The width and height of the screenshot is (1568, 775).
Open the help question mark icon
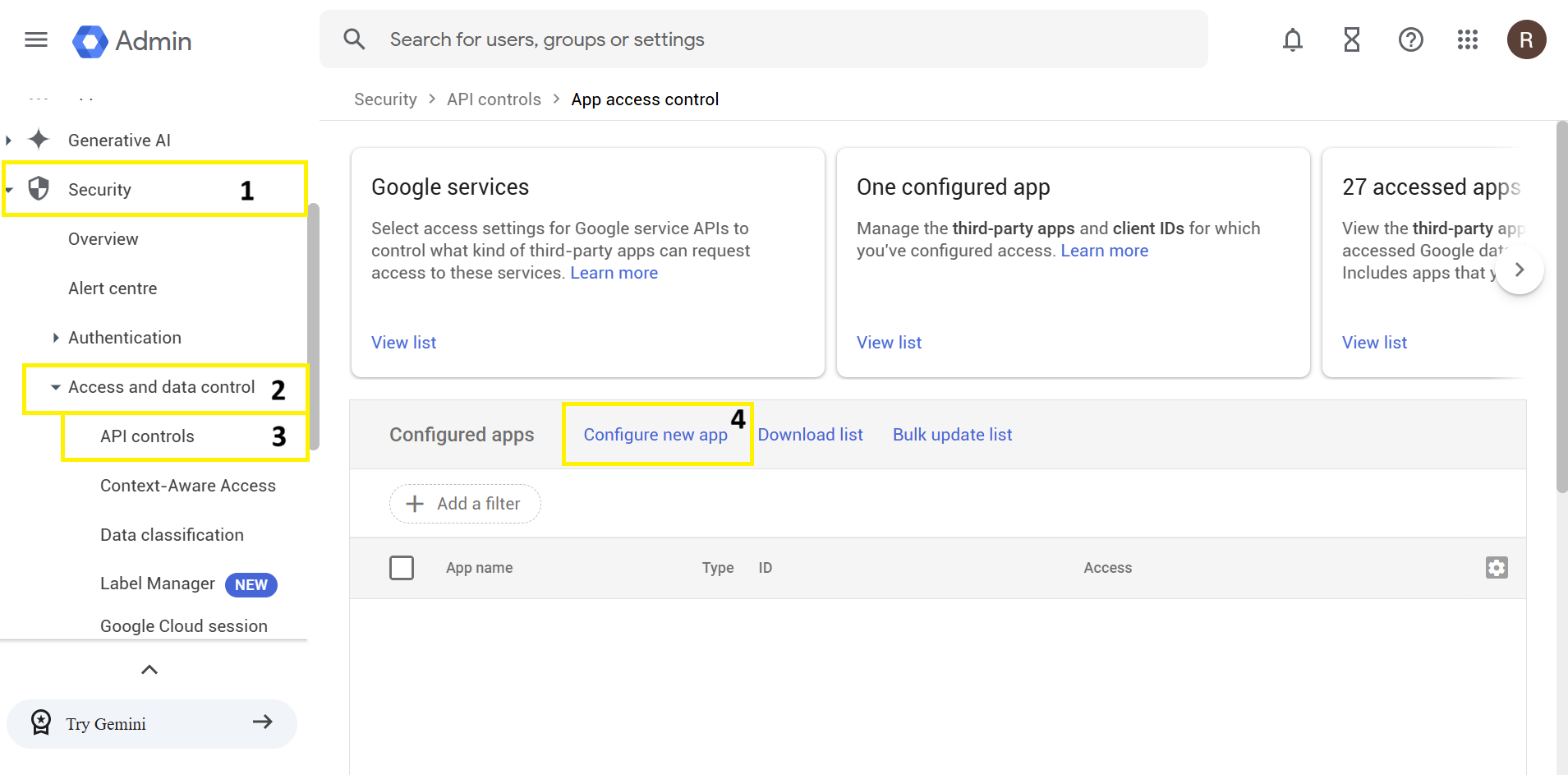pyautogui.click(x=1411, y=39)
